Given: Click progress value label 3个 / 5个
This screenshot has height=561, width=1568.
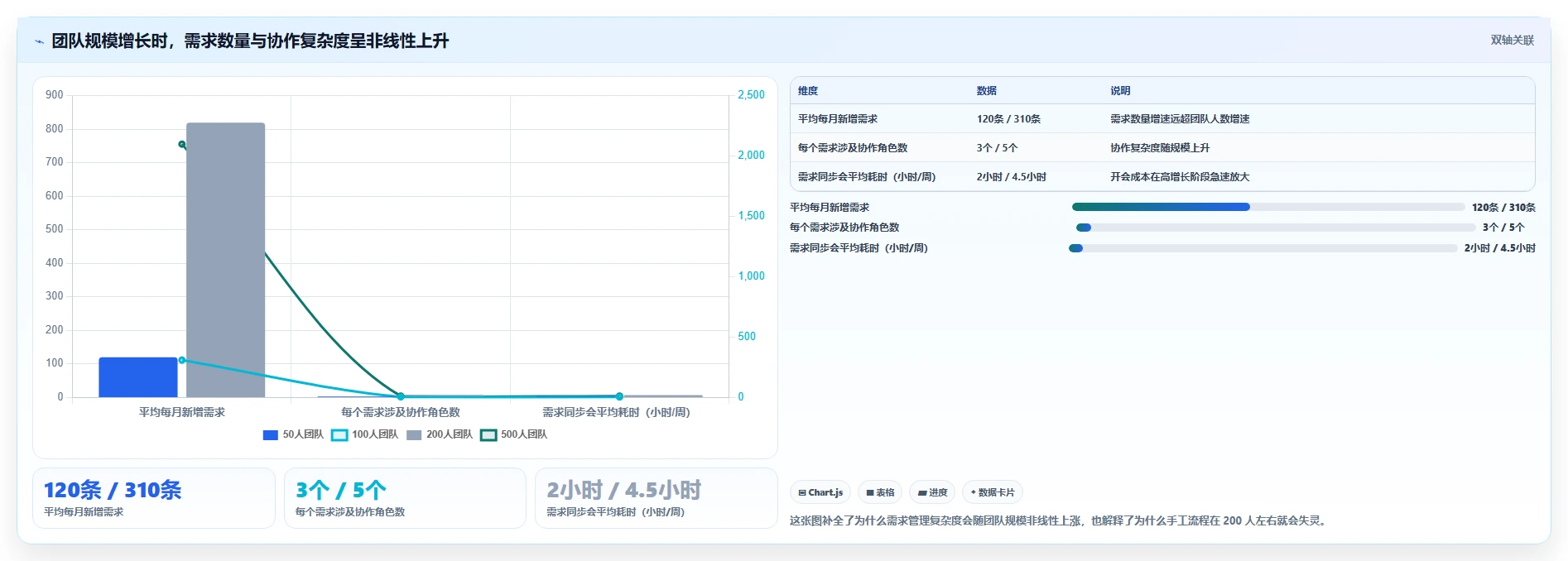Looking at the screenshot, I should 1503,228.
